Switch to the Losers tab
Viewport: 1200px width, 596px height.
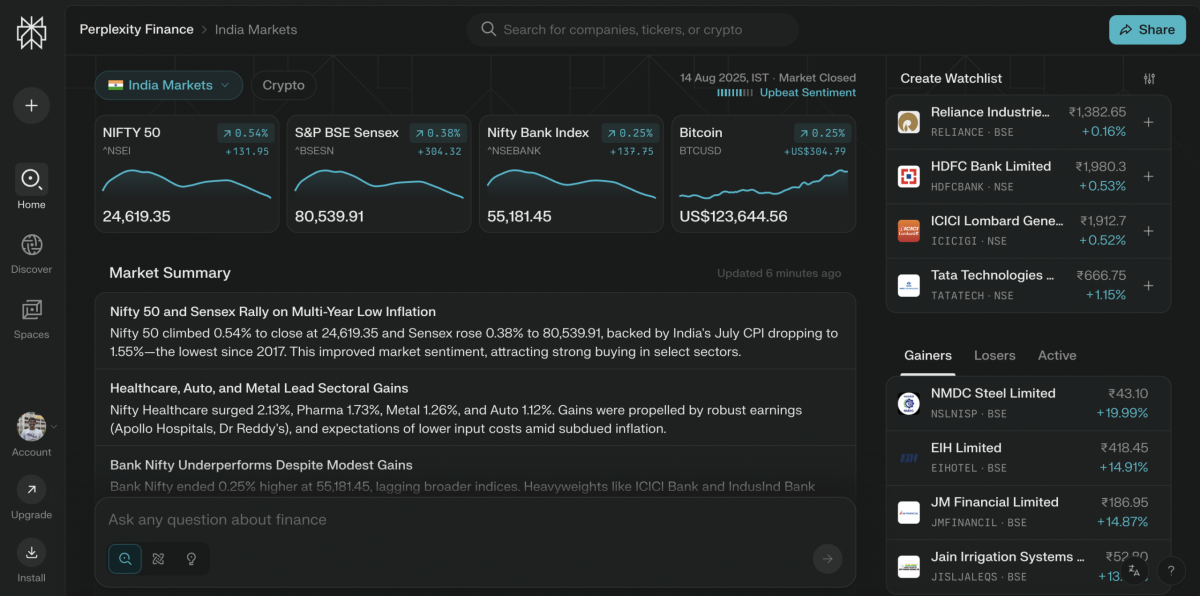click(994, 355)
